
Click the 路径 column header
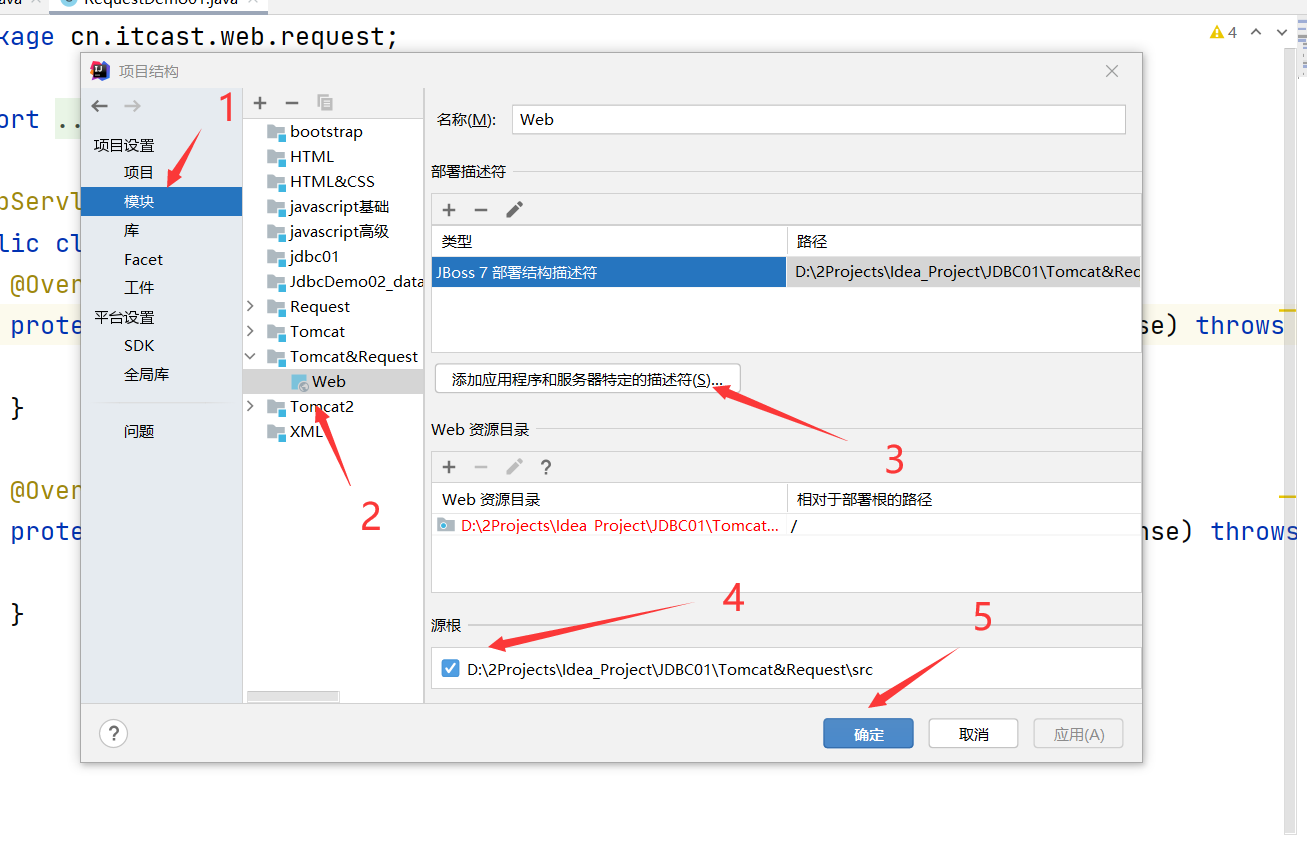tap(964, 241)
